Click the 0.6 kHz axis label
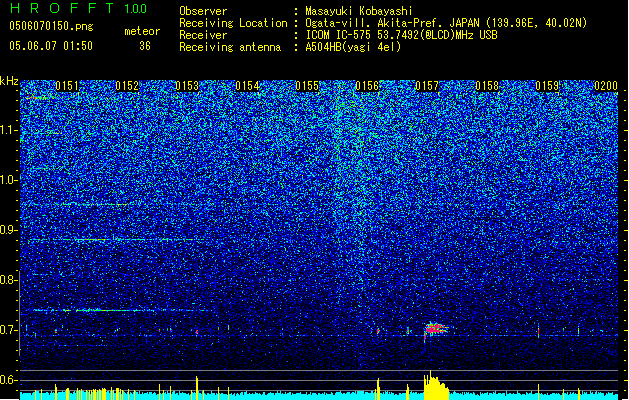 pyautogui.click(x=8, y=380)
